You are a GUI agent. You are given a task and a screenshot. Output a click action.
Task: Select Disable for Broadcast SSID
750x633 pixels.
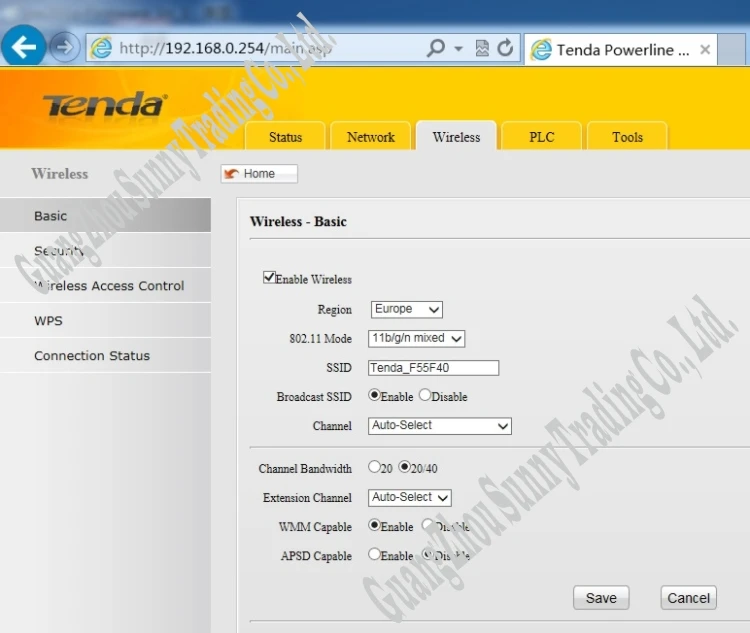click(425, 395)
